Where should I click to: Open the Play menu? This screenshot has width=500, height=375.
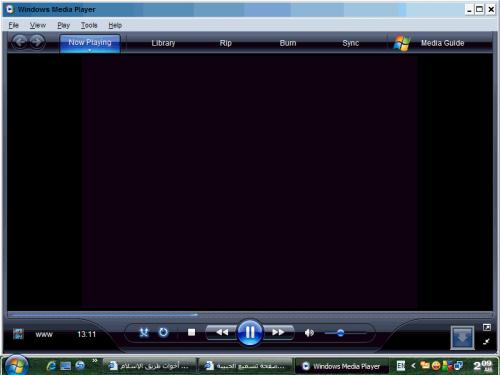pos(63,25)
